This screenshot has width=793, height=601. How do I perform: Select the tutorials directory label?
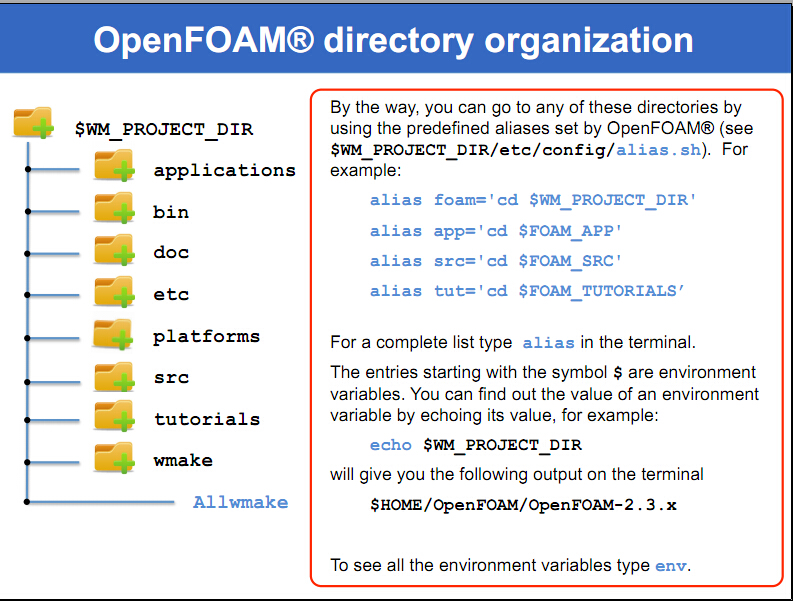pos(206,419)
